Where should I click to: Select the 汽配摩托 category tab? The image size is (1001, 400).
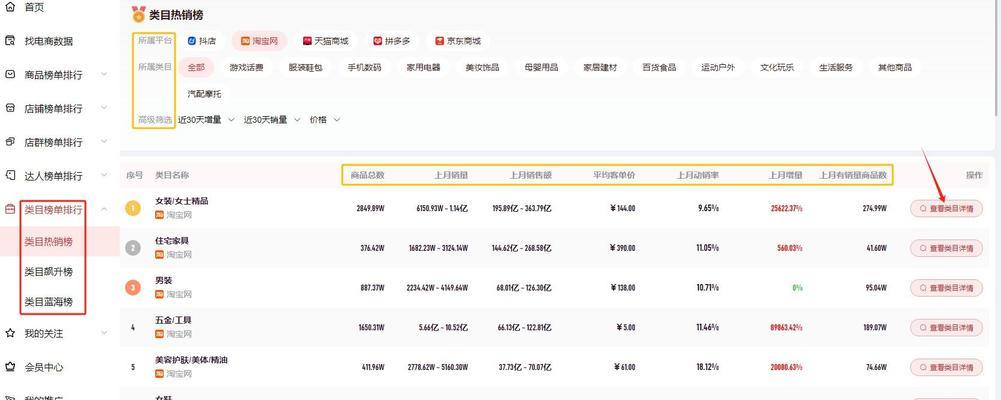pyautogui.click(x=204, y=94)
